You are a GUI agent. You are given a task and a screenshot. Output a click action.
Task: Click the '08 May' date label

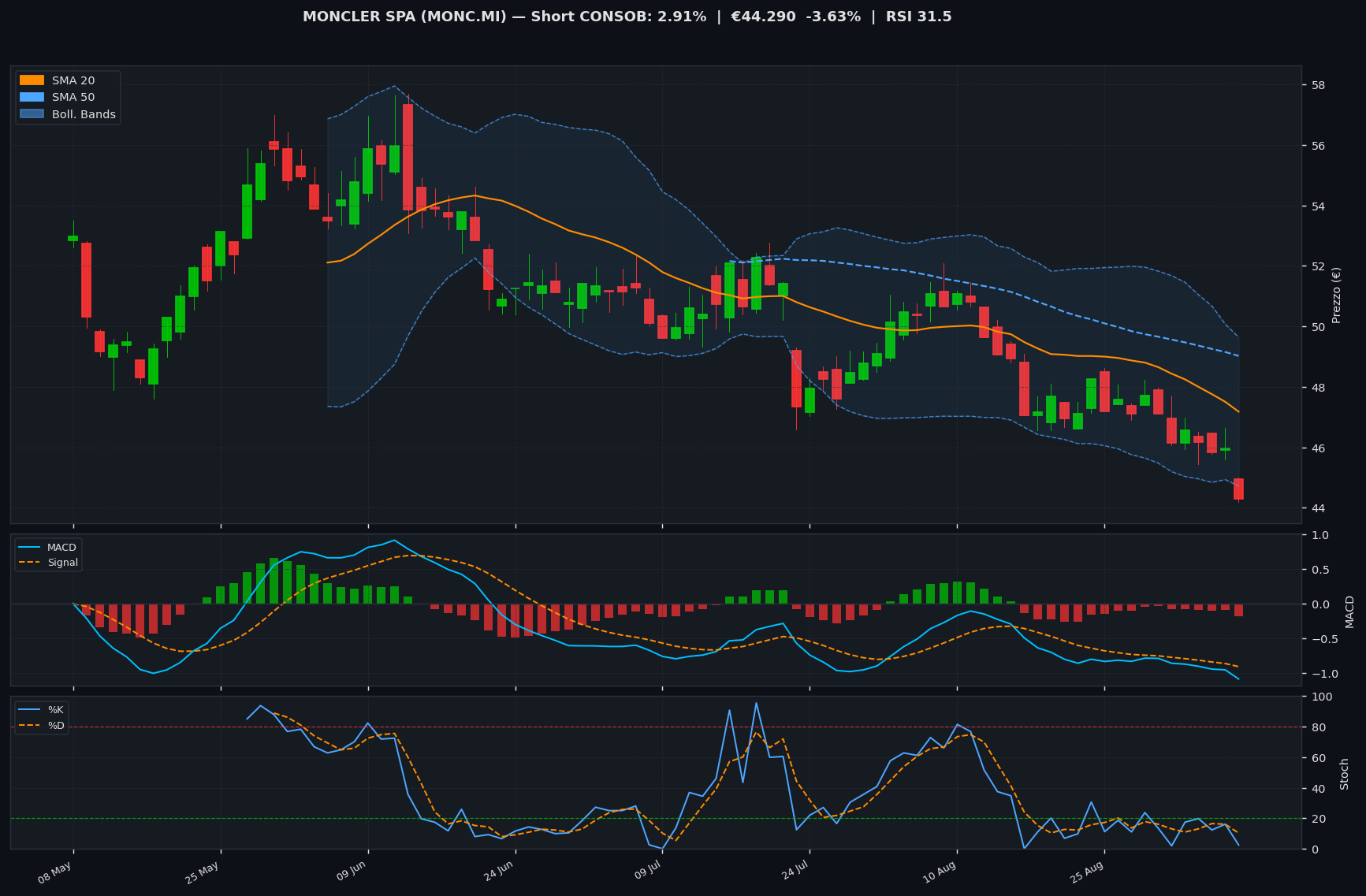click(55, 872)
